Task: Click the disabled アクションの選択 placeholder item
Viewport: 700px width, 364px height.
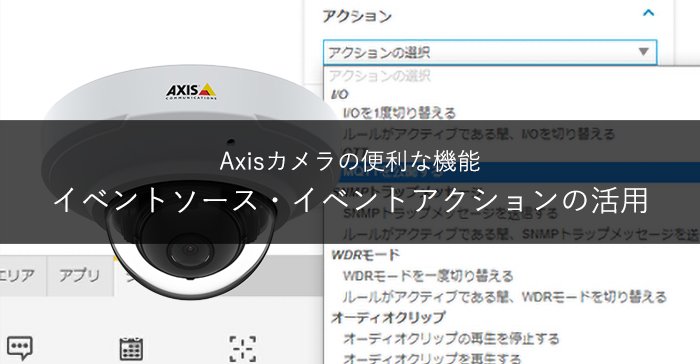Action: [379, 76]
